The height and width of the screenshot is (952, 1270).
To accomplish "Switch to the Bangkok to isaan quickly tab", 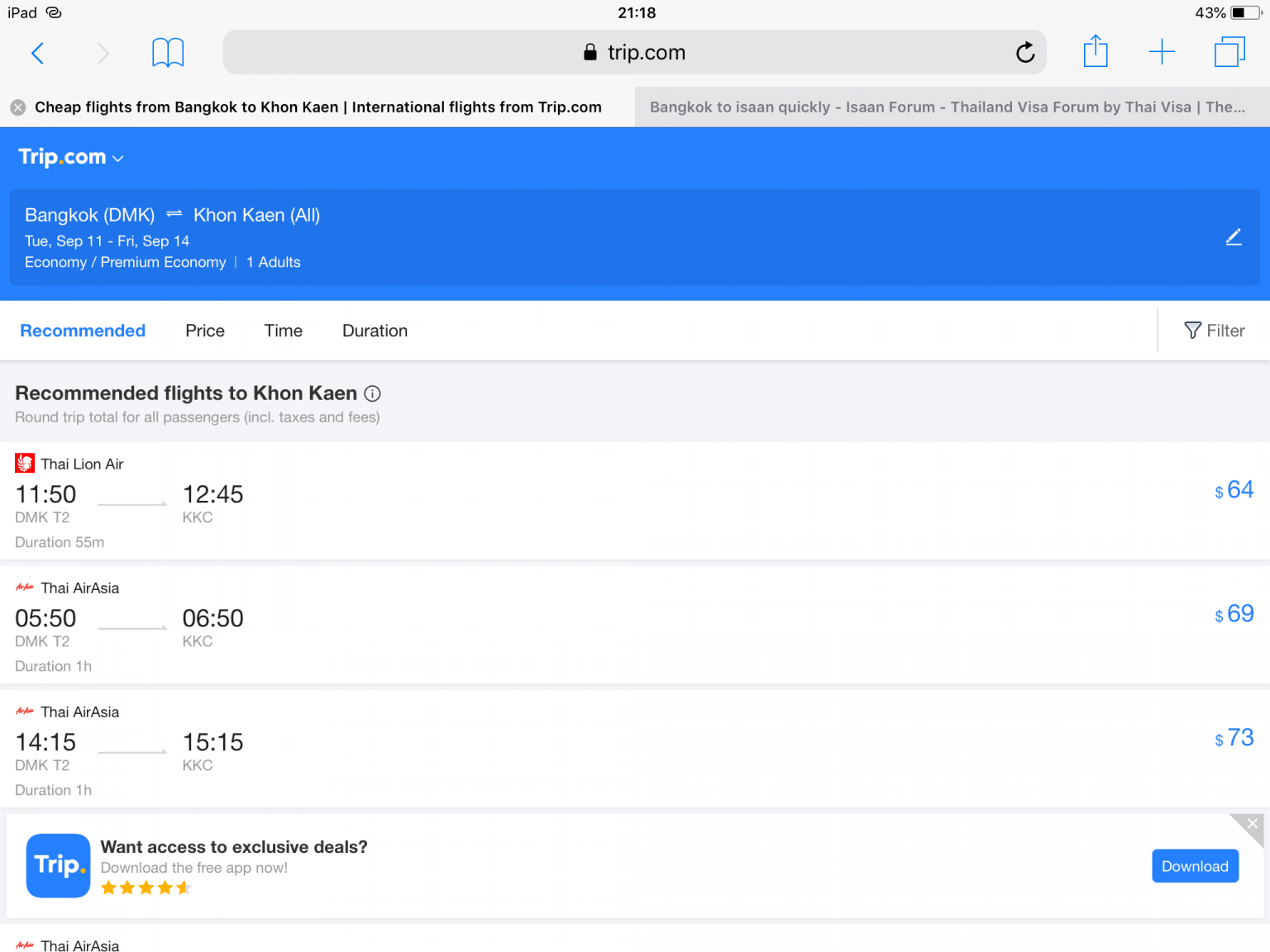I will point(952,107).
